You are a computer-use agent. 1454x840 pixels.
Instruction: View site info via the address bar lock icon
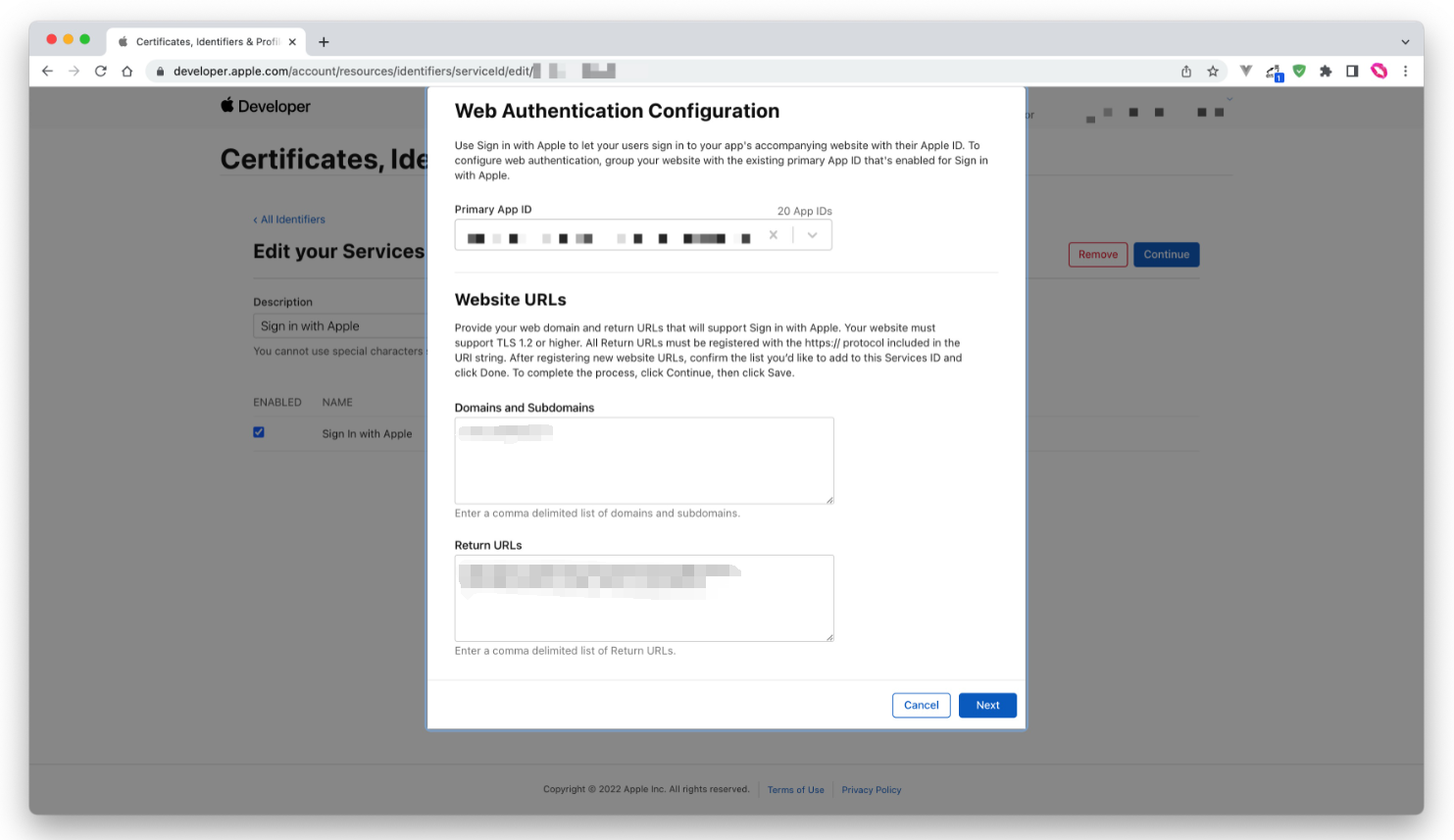(160, 71)
